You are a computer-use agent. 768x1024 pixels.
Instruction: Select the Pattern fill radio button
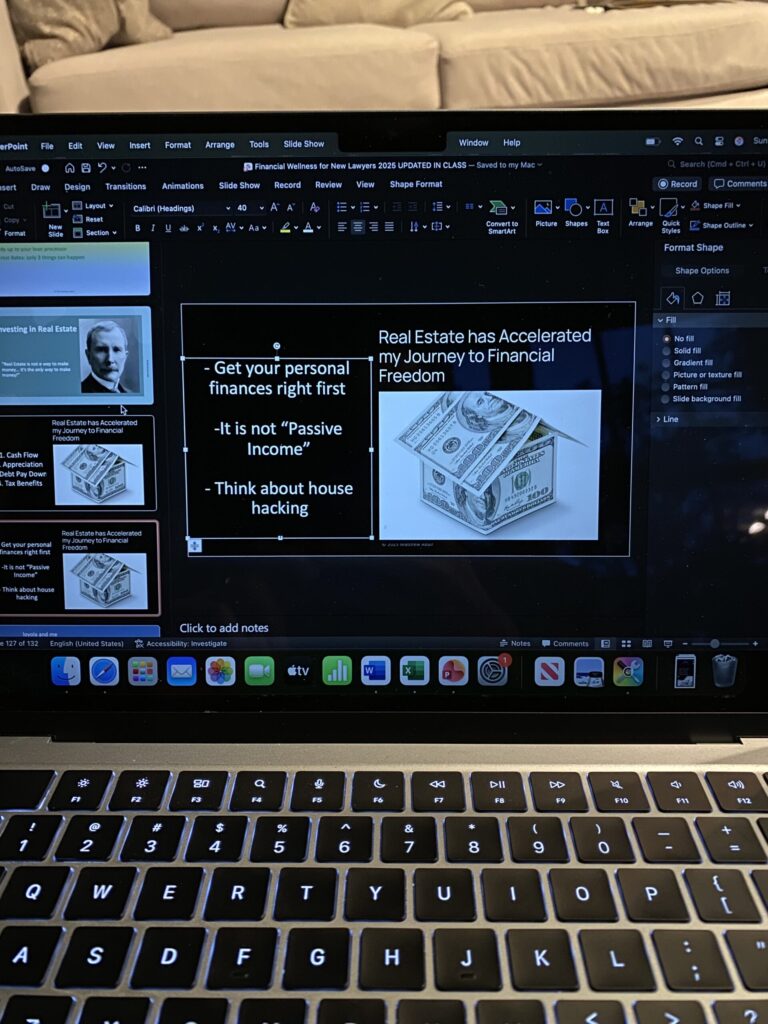click(667, 387)
